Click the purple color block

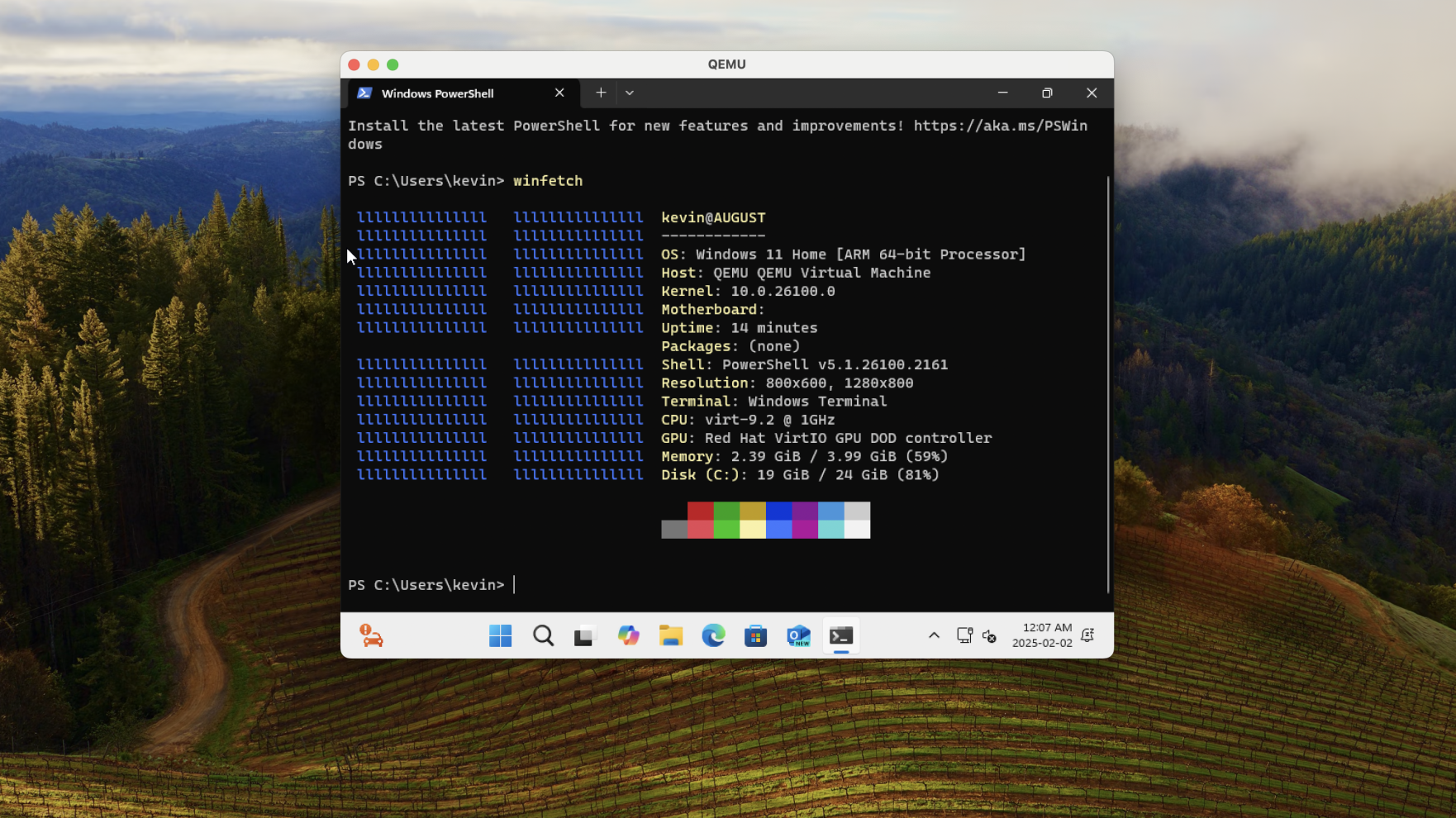tap(806, 511)
